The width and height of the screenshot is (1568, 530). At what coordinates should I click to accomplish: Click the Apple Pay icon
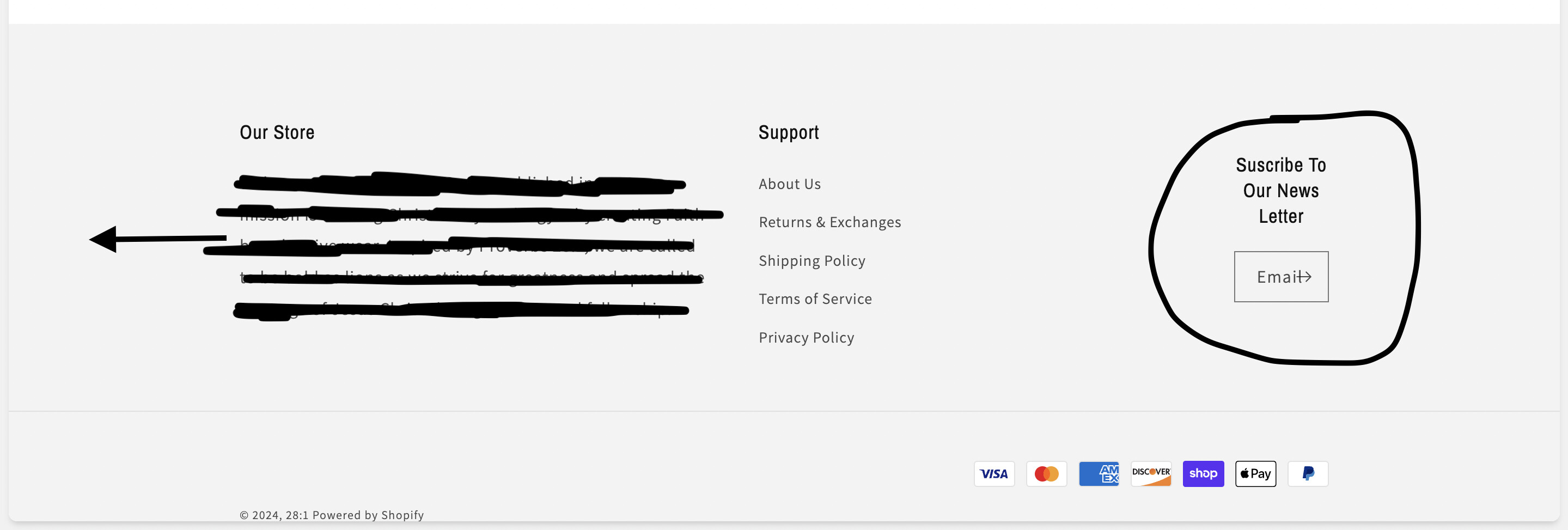click(1255, 473)
